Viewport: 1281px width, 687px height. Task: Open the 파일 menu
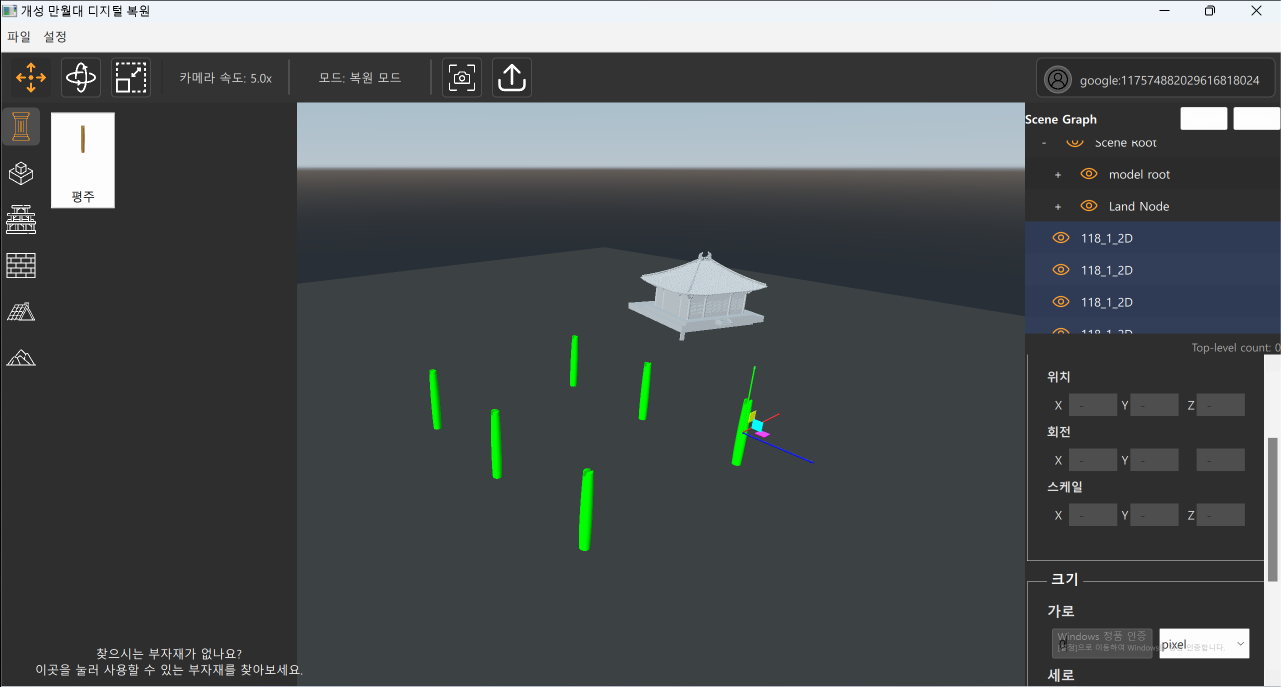click(x=19, y=37)
